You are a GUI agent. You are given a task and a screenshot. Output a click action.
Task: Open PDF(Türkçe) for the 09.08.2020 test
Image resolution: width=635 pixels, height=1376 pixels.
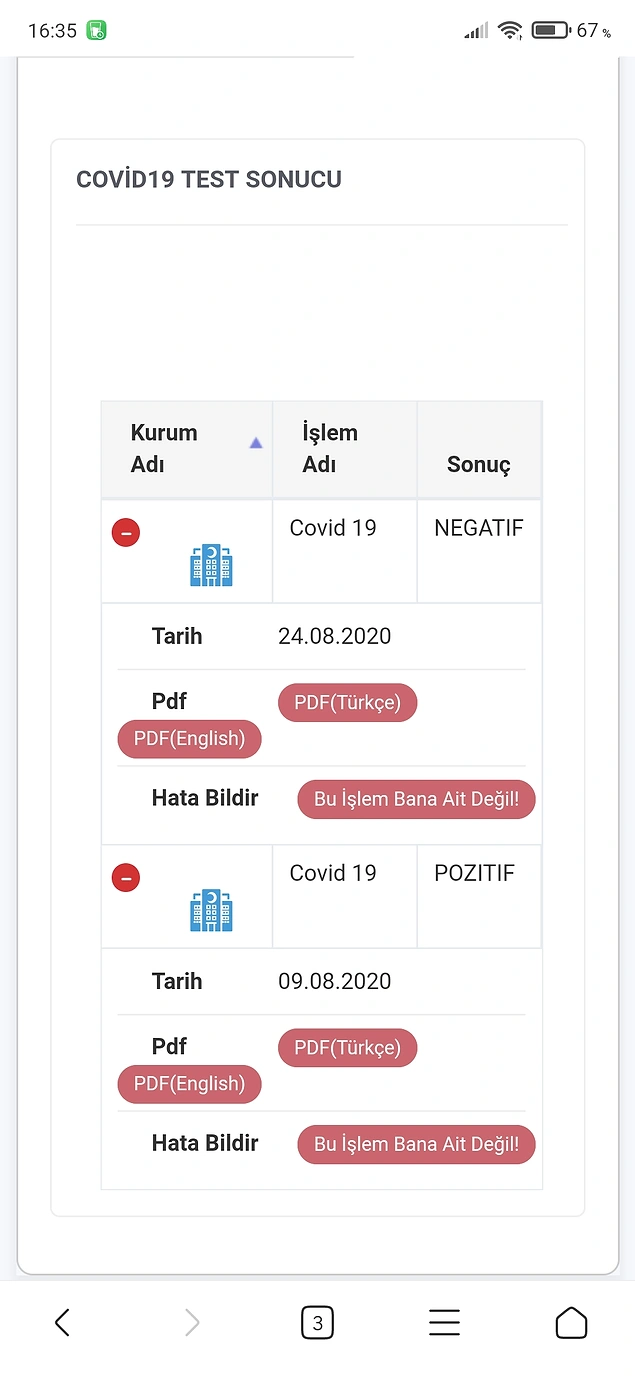pos(347,1048)
